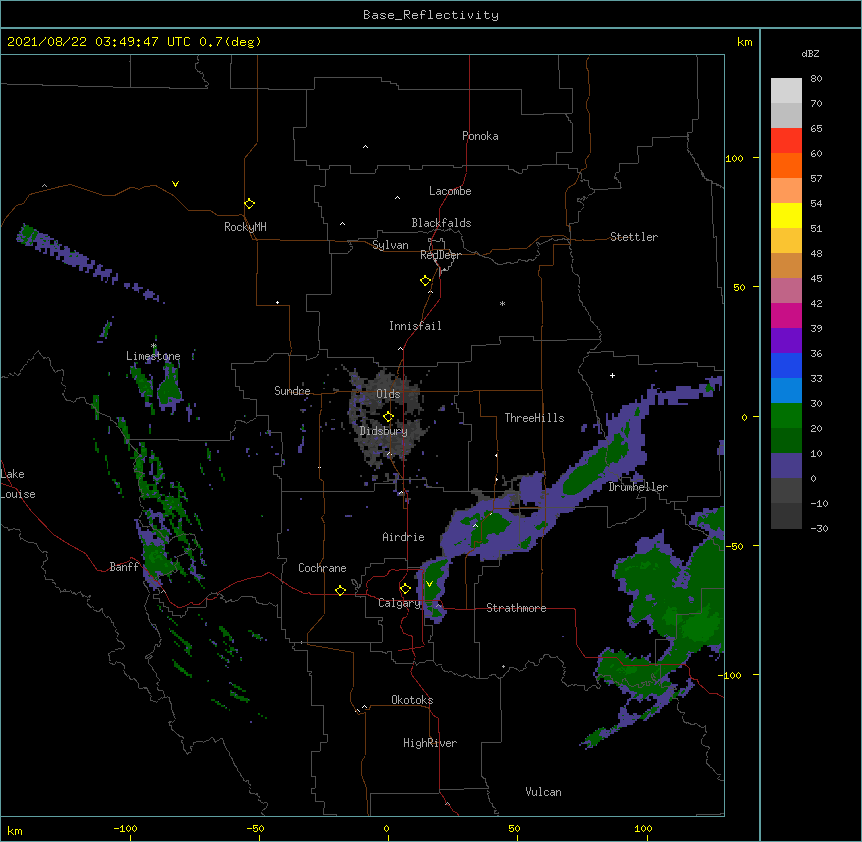Click the yellow radar site marker near Olds

(x=388, y=417)
